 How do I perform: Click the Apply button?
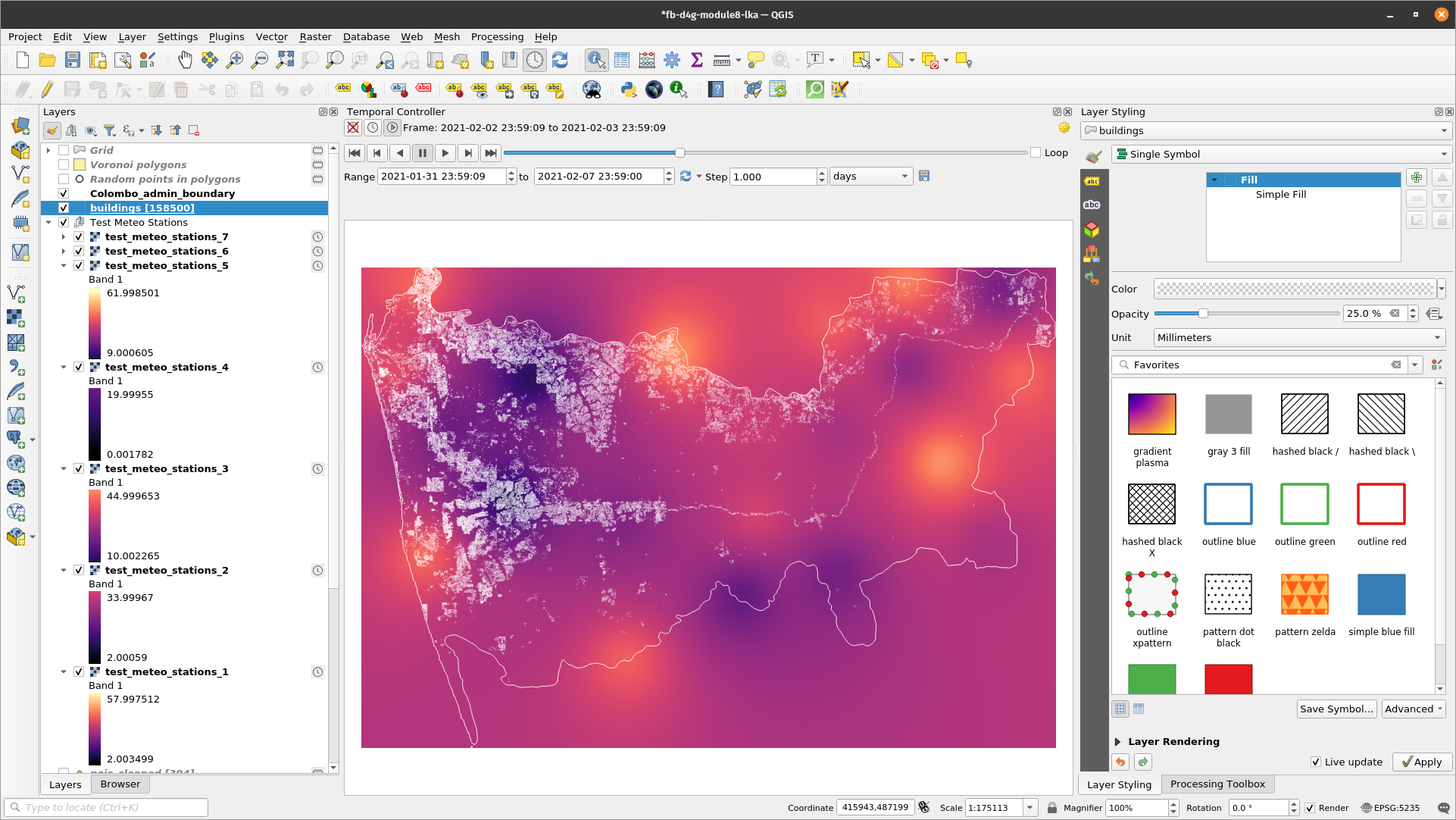1422,762
